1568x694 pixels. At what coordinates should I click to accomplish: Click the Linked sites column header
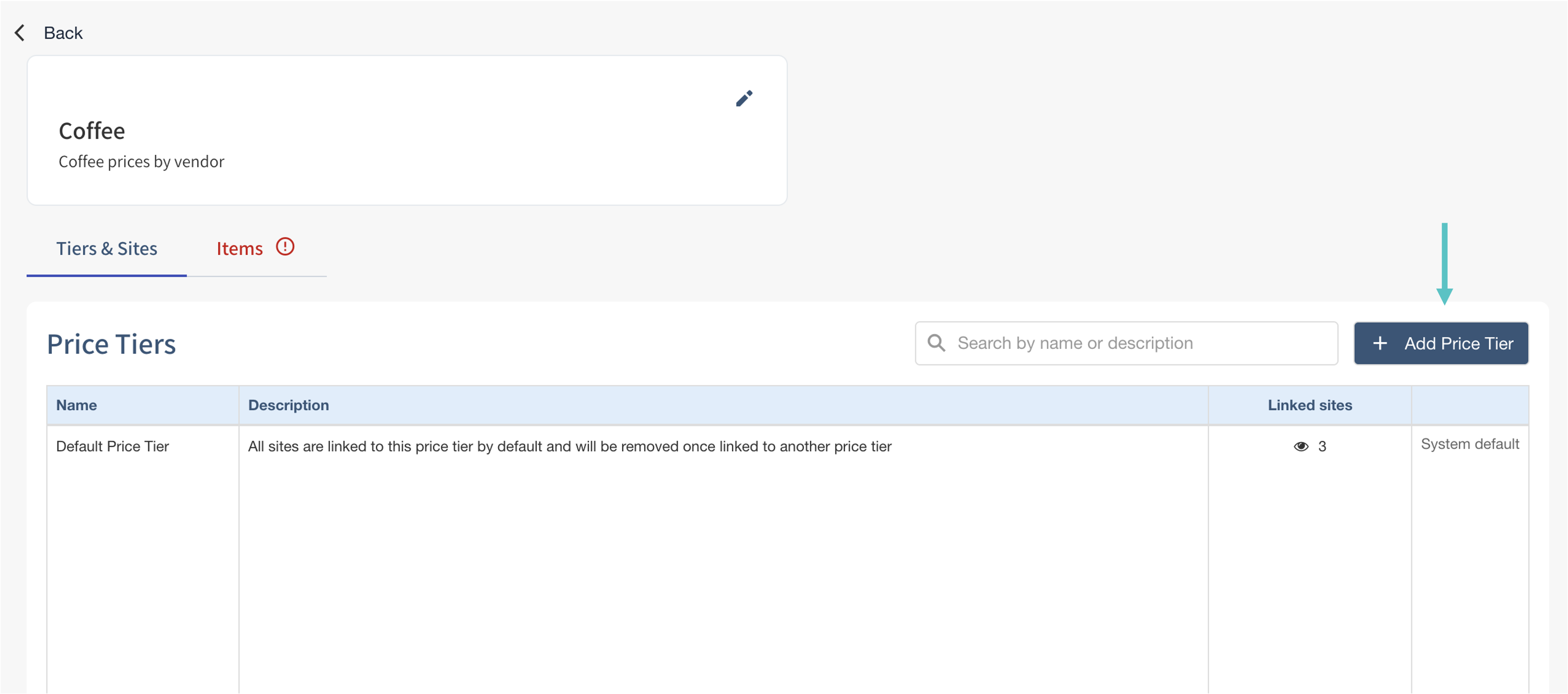tap(1309, 405)
